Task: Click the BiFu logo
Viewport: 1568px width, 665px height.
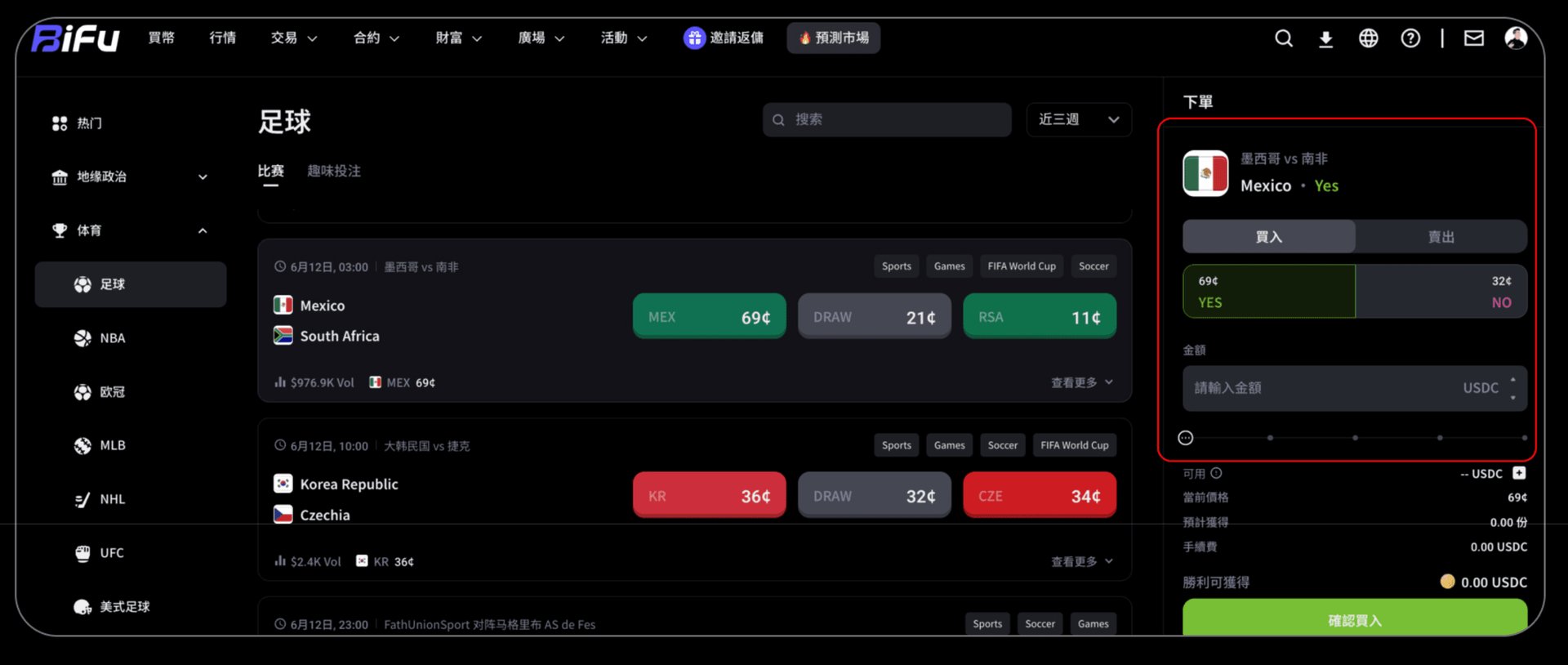Action: [x=75, y=38]
